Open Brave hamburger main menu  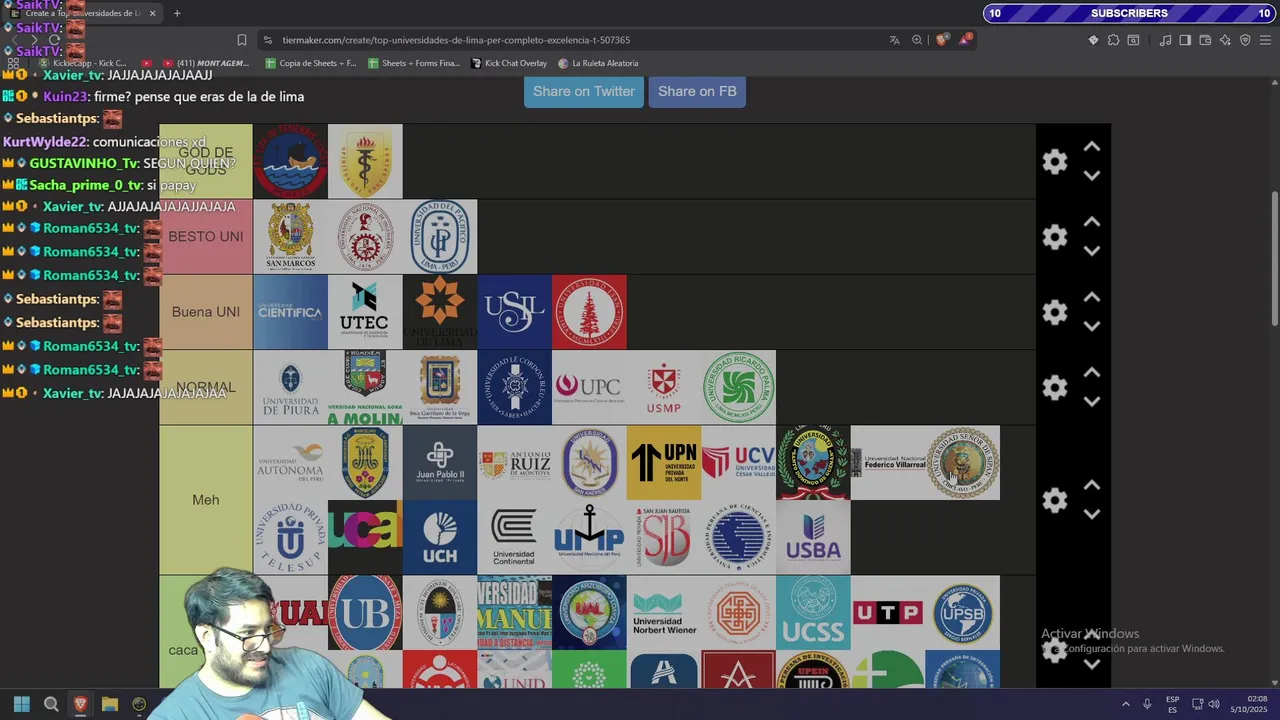(x=1265, y=40)
